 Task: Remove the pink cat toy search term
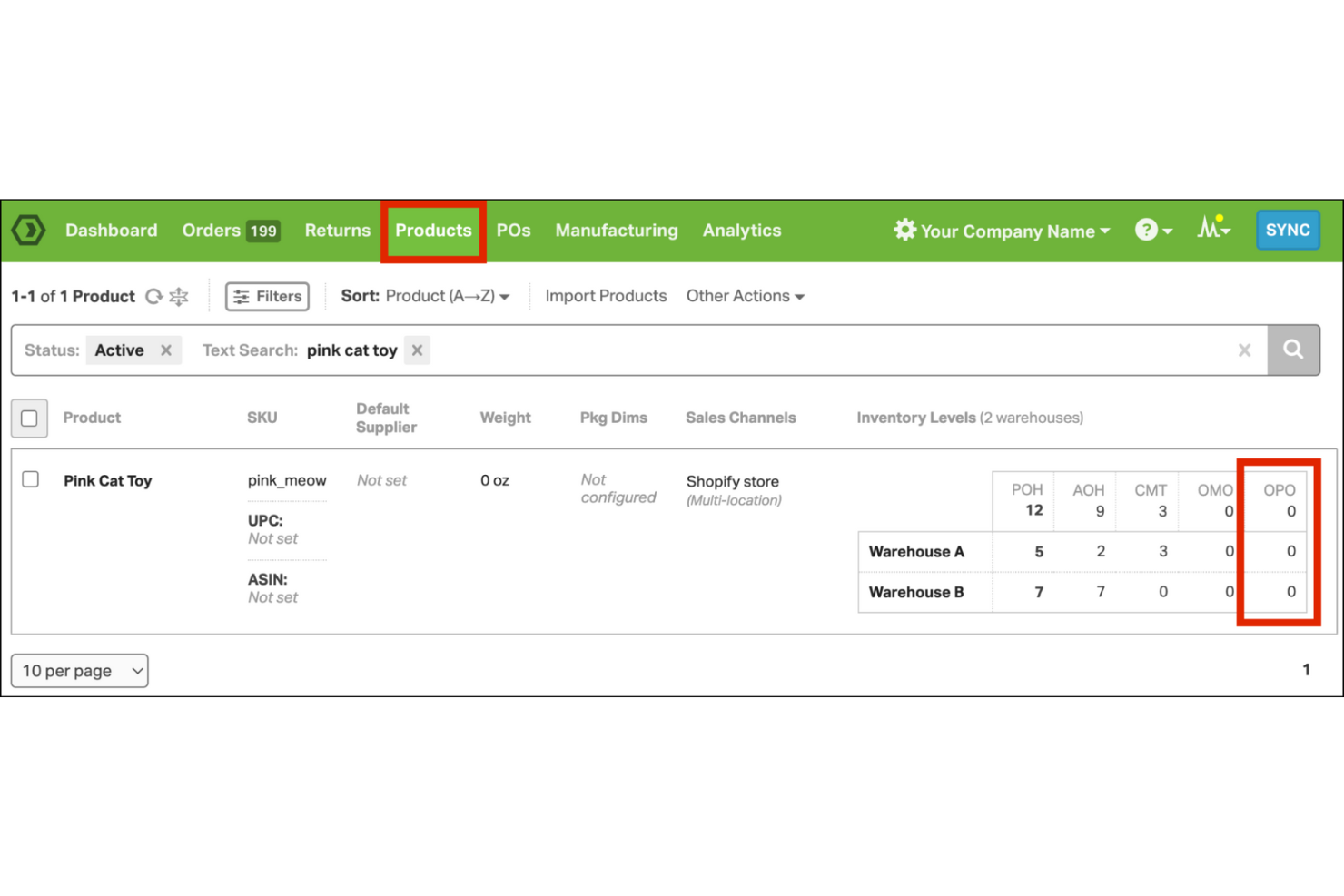417,350
